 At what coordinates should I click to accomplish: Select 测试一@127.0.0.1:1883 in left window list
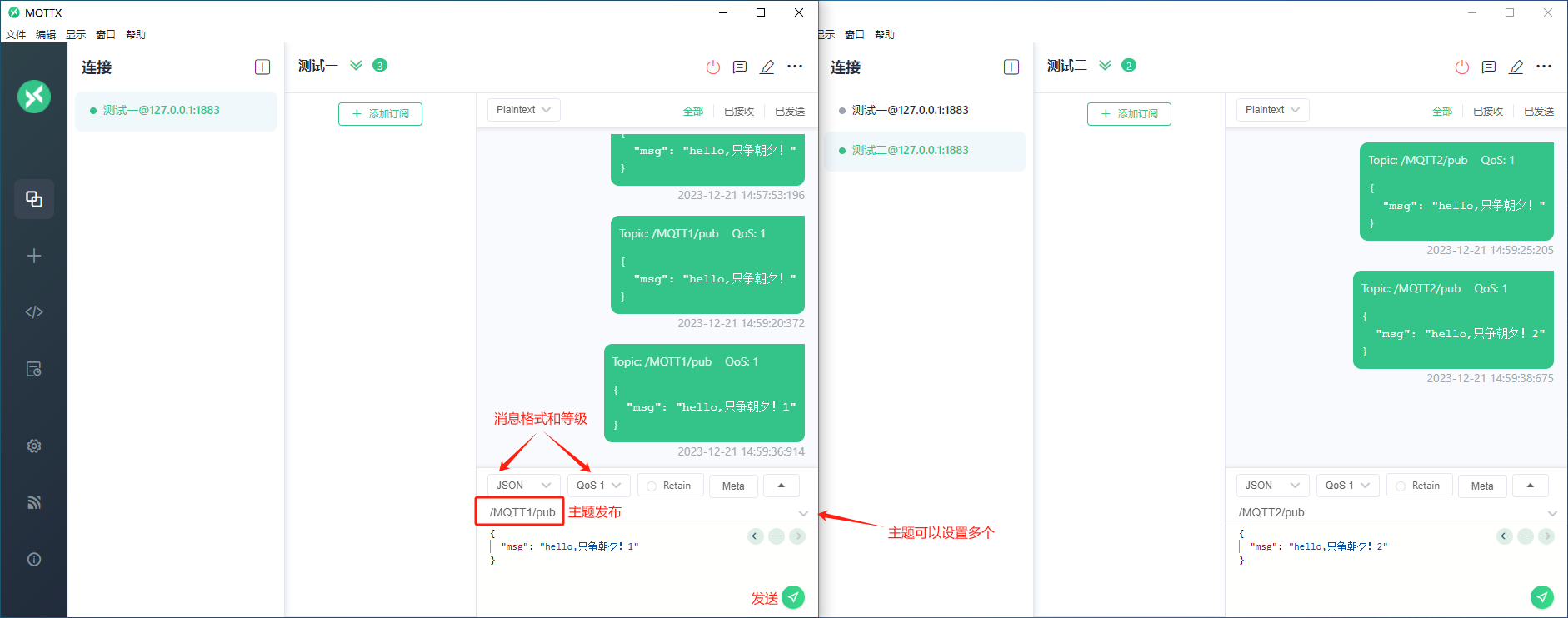[x=176, y=111]
